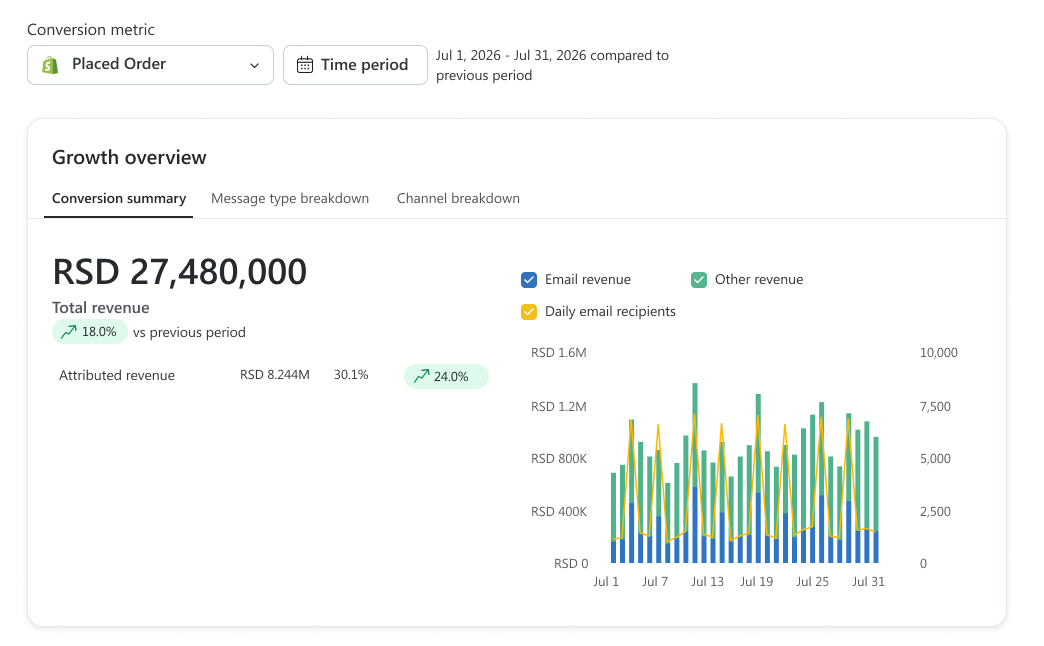
Task: Click the 7,500 recipients axis label
Action: click(935, 406)
